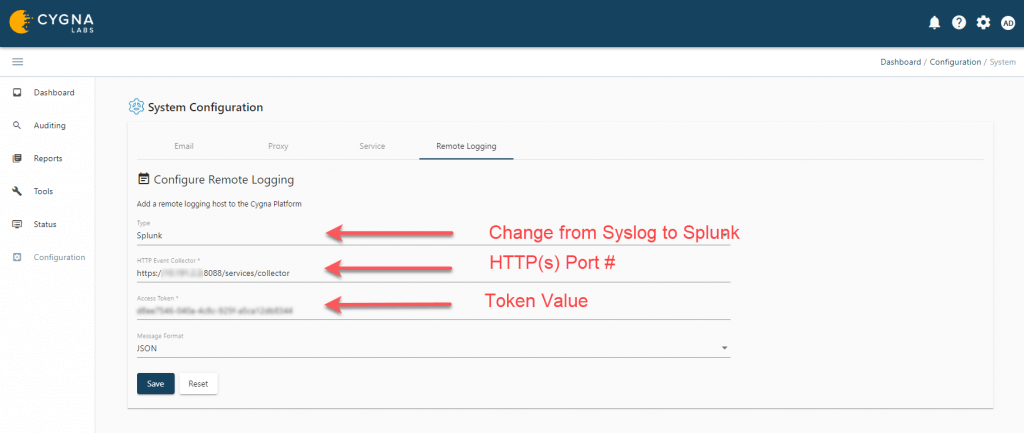Click the Dashboard monitor icon
The height and width of the screenshot is (433, 1024).
point(17,93)
